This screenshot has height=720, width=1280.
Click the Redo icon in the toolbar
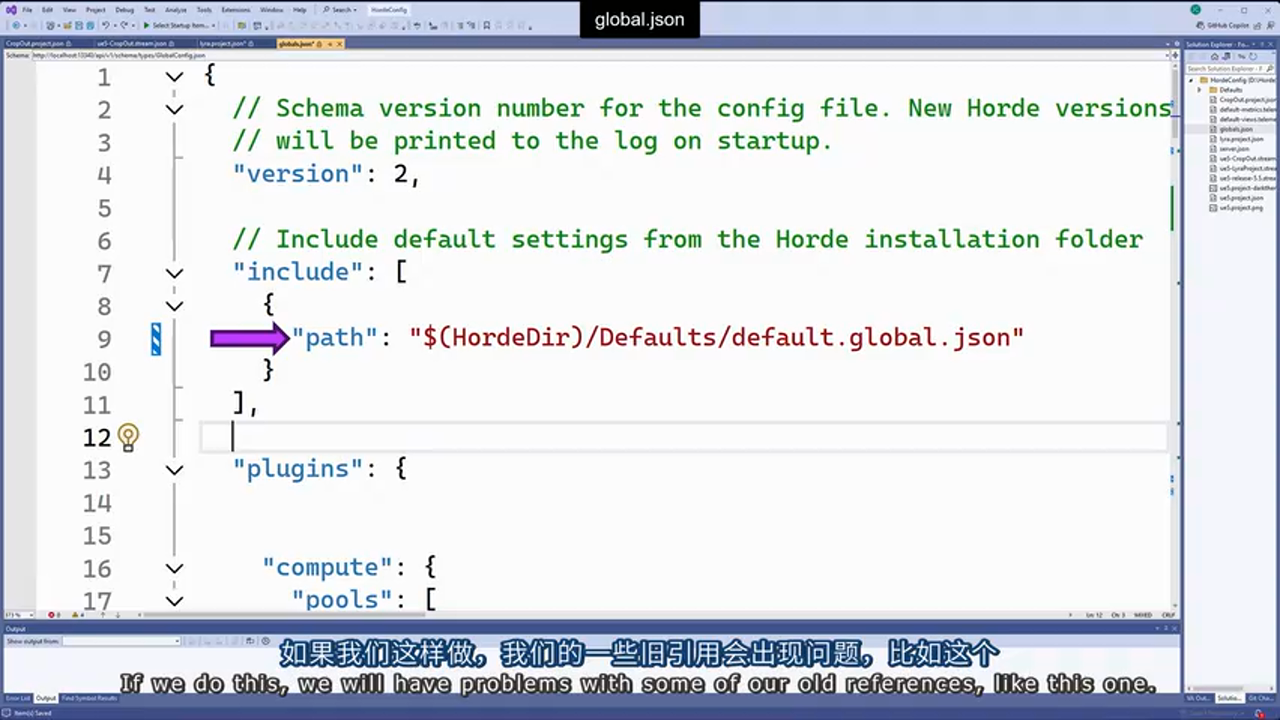[123, 24]
